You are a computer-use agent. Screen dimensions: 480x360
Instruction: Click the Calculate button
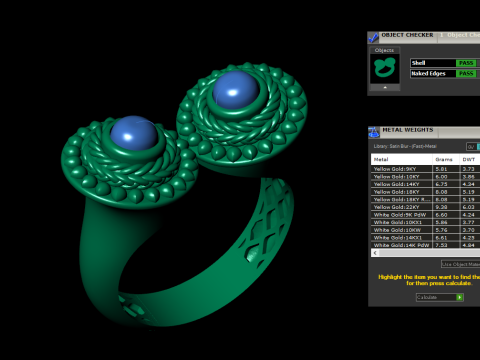pyautogui.click(x=440, y=297)
